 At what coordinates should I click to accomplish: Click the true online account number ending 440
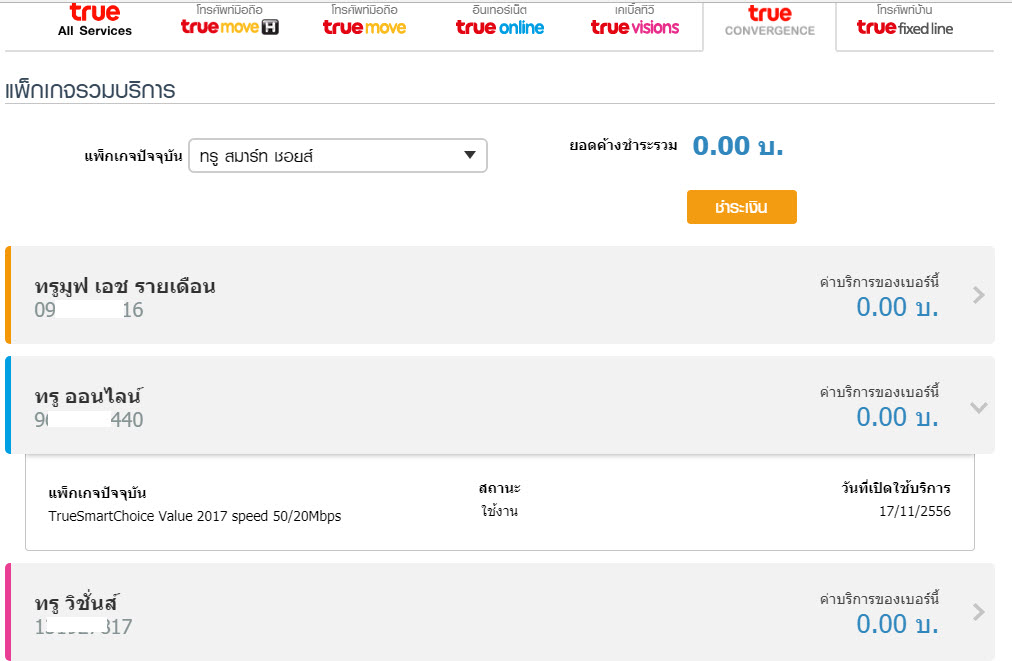(89, 420)
